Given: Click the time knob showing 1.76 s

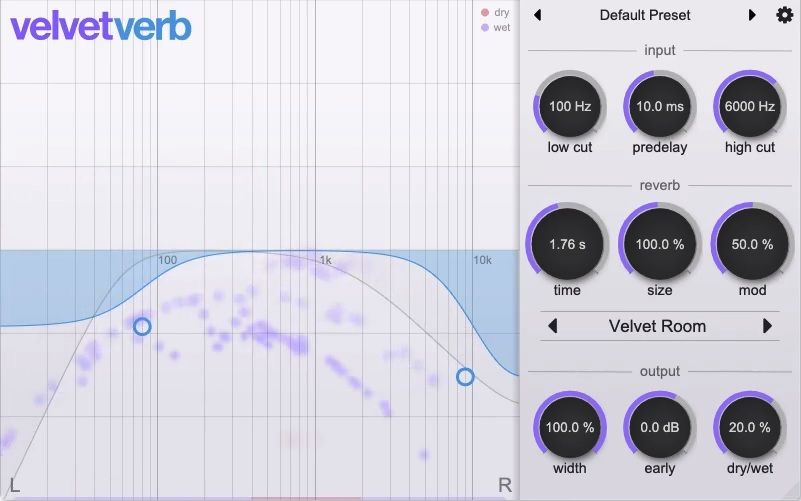Looking at the screenshot, I should coord(567,244).
